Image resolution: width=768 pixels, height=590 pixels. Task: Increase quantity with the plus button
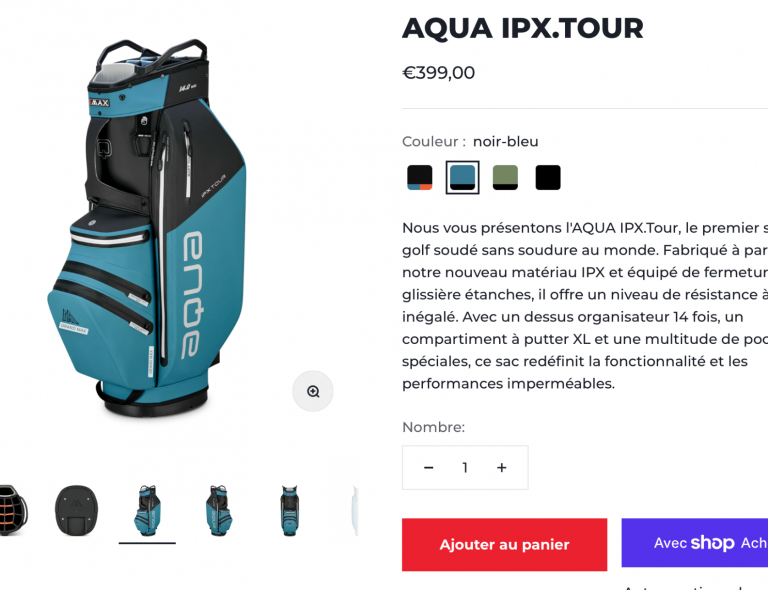(x=502, y=468)
